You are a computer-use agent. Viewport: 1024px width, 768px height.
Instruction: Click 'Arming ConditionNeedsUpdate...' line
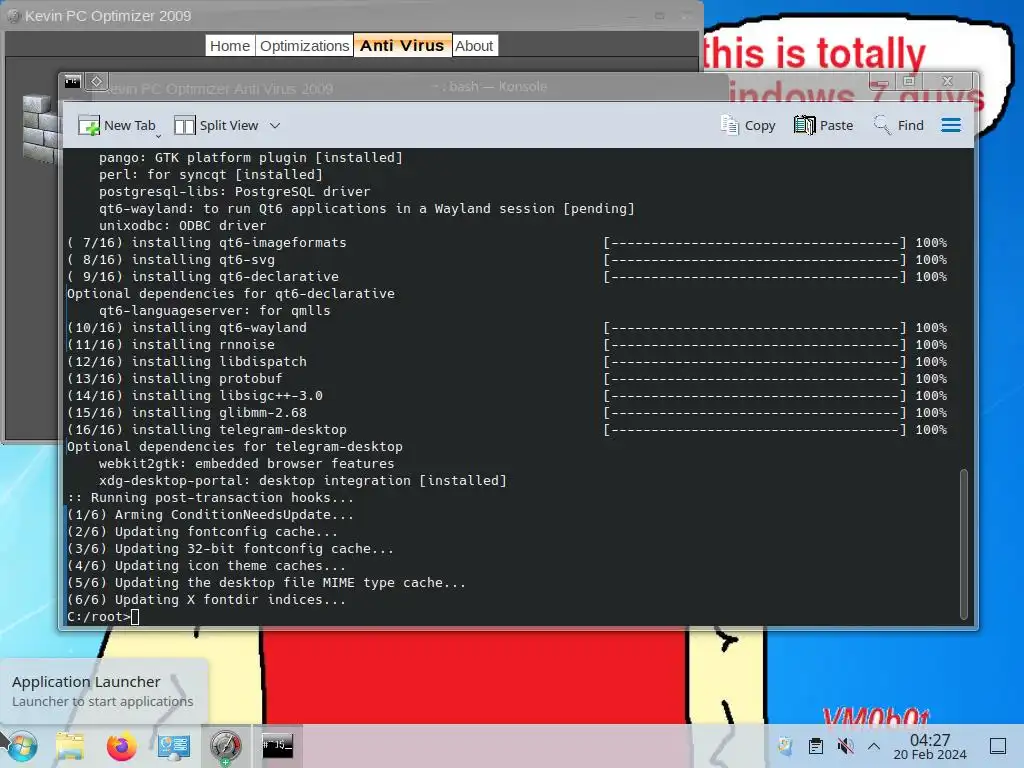click(x=210, y=515)
